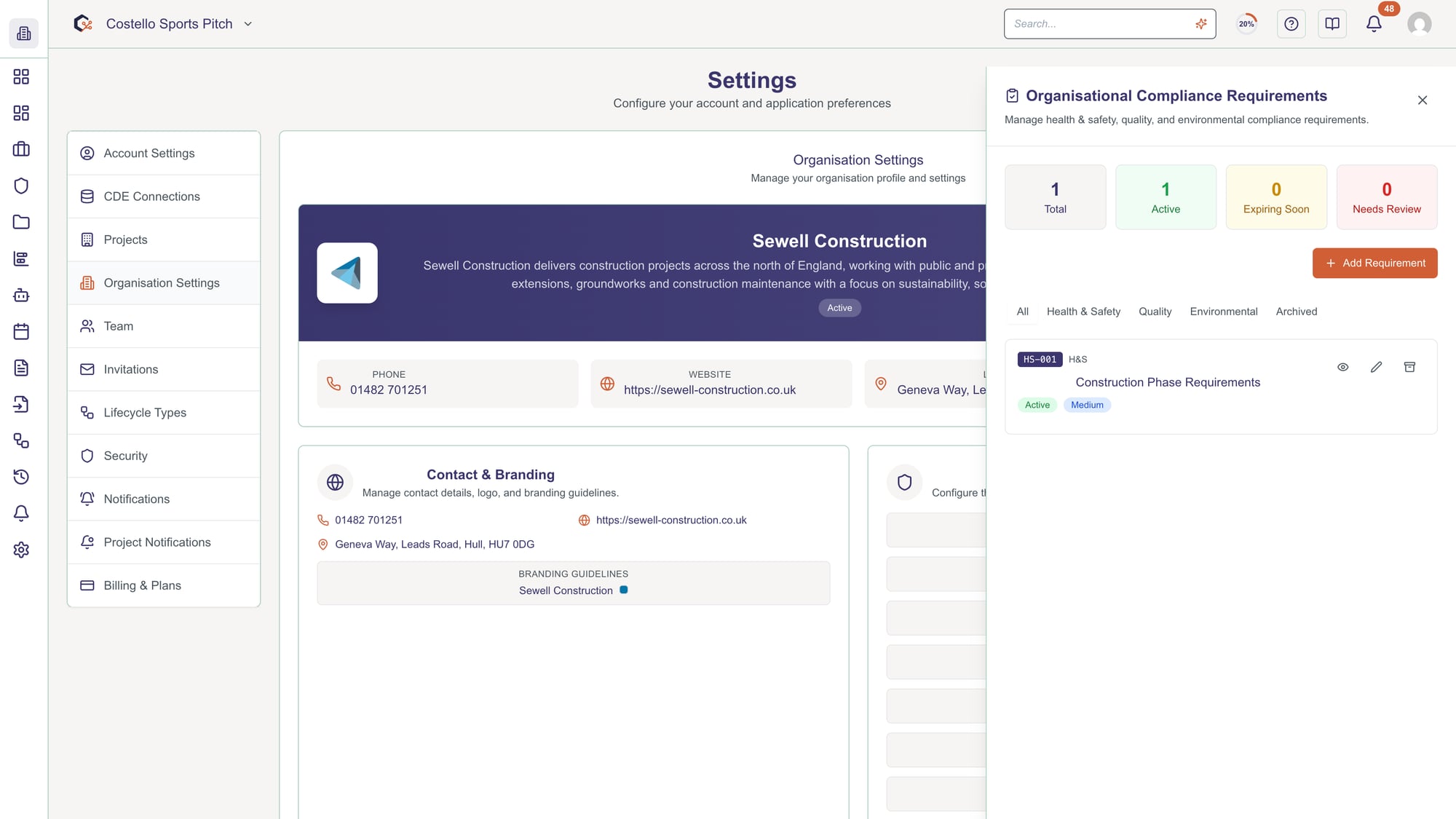Open the Archived requirements tab
1456x819 pixels.
[x=1297, y=312]
